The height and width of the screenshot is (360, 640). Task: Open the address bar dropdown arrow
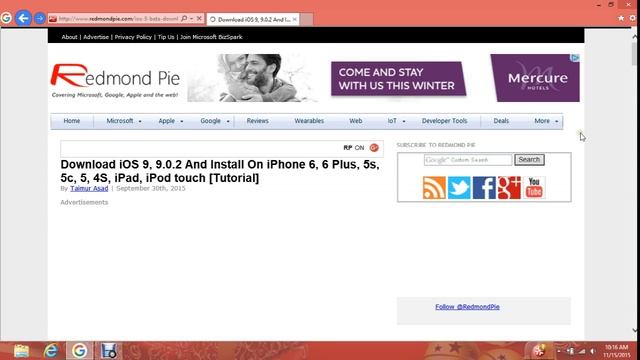(191, 19)
